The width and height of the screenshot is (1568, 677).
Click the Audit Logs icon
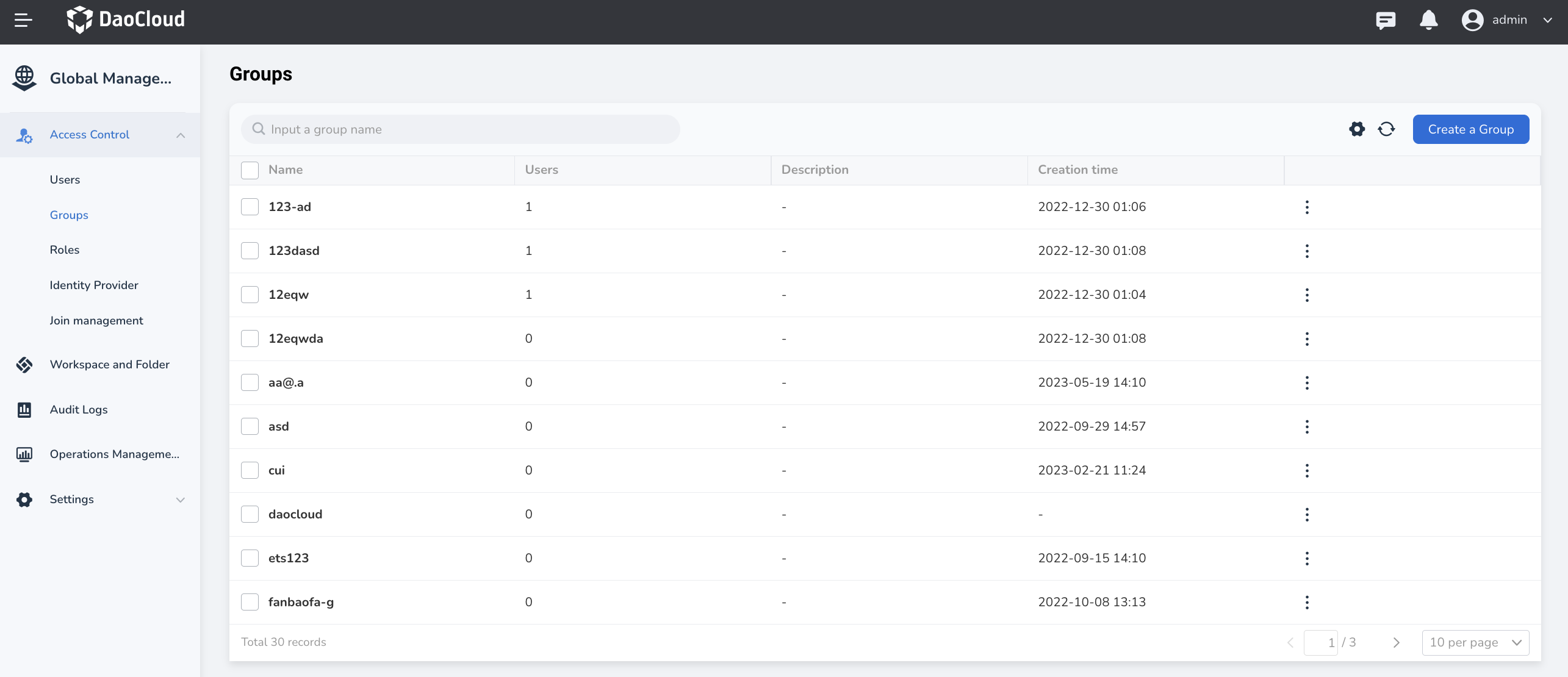24,410
